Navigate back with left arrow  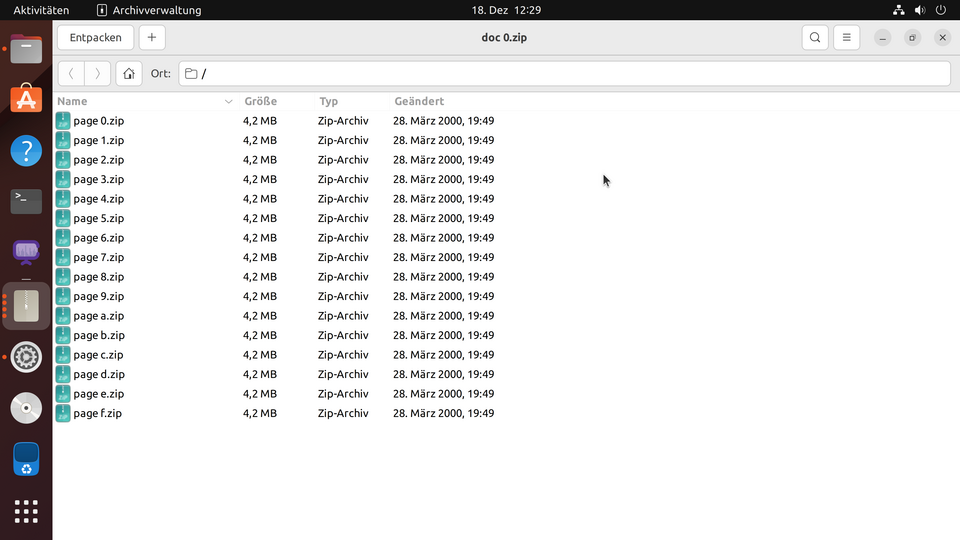coord(71,74)
